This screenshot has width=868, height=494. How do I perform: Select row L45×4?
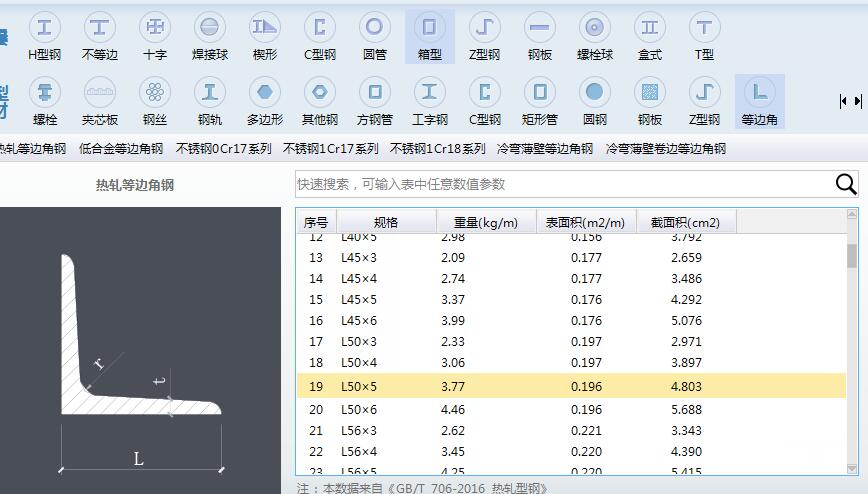click(571, 279)
